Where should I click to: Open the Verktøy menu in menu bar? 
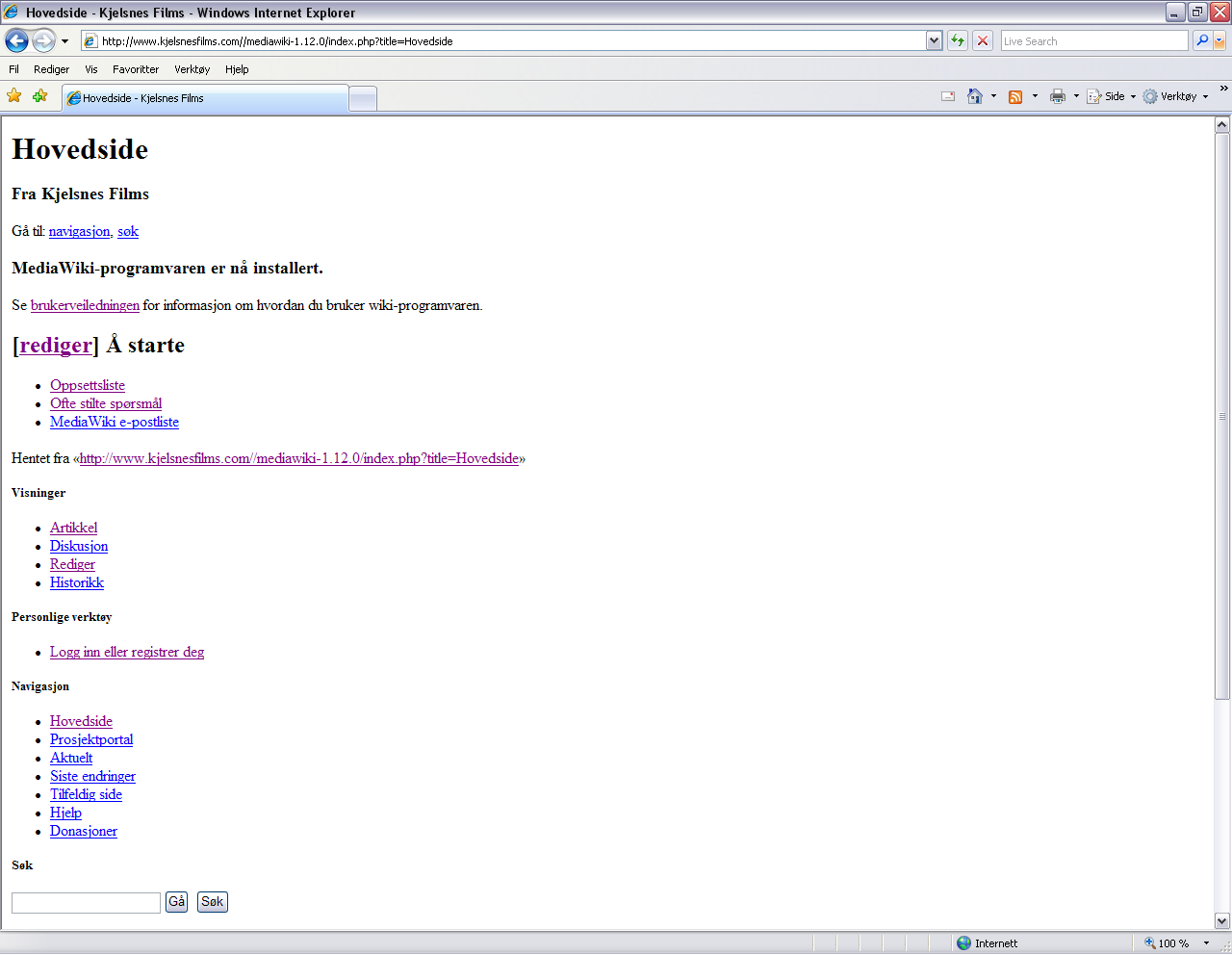192,69
